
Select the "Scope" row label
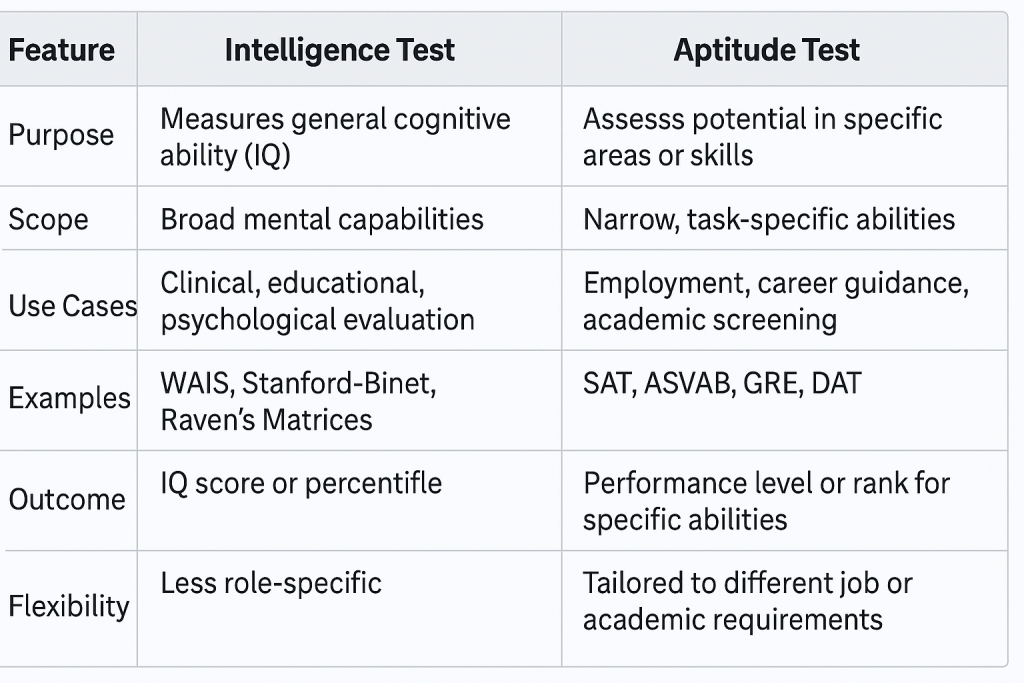coord(48,219)
